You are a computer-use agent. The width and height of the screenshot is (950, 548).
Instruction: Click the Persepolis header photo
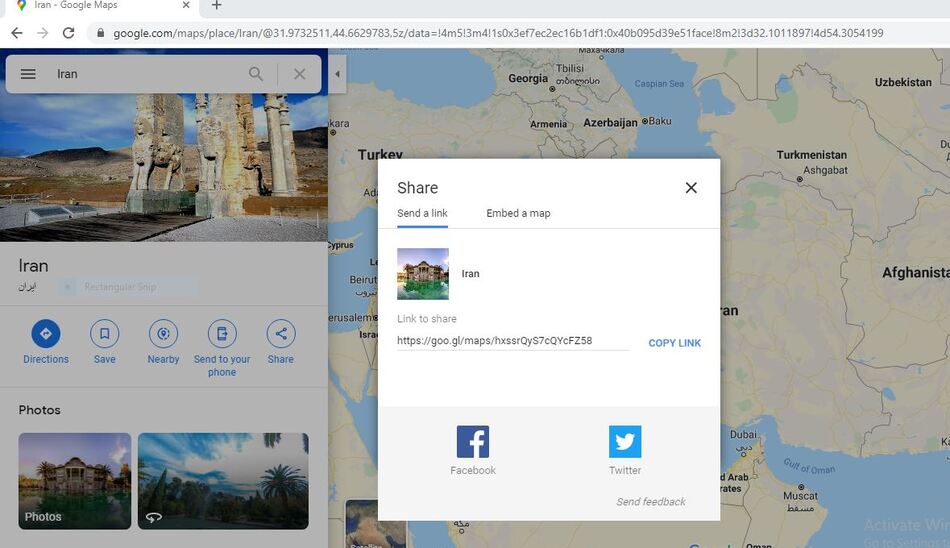click(x=164, y=167)
